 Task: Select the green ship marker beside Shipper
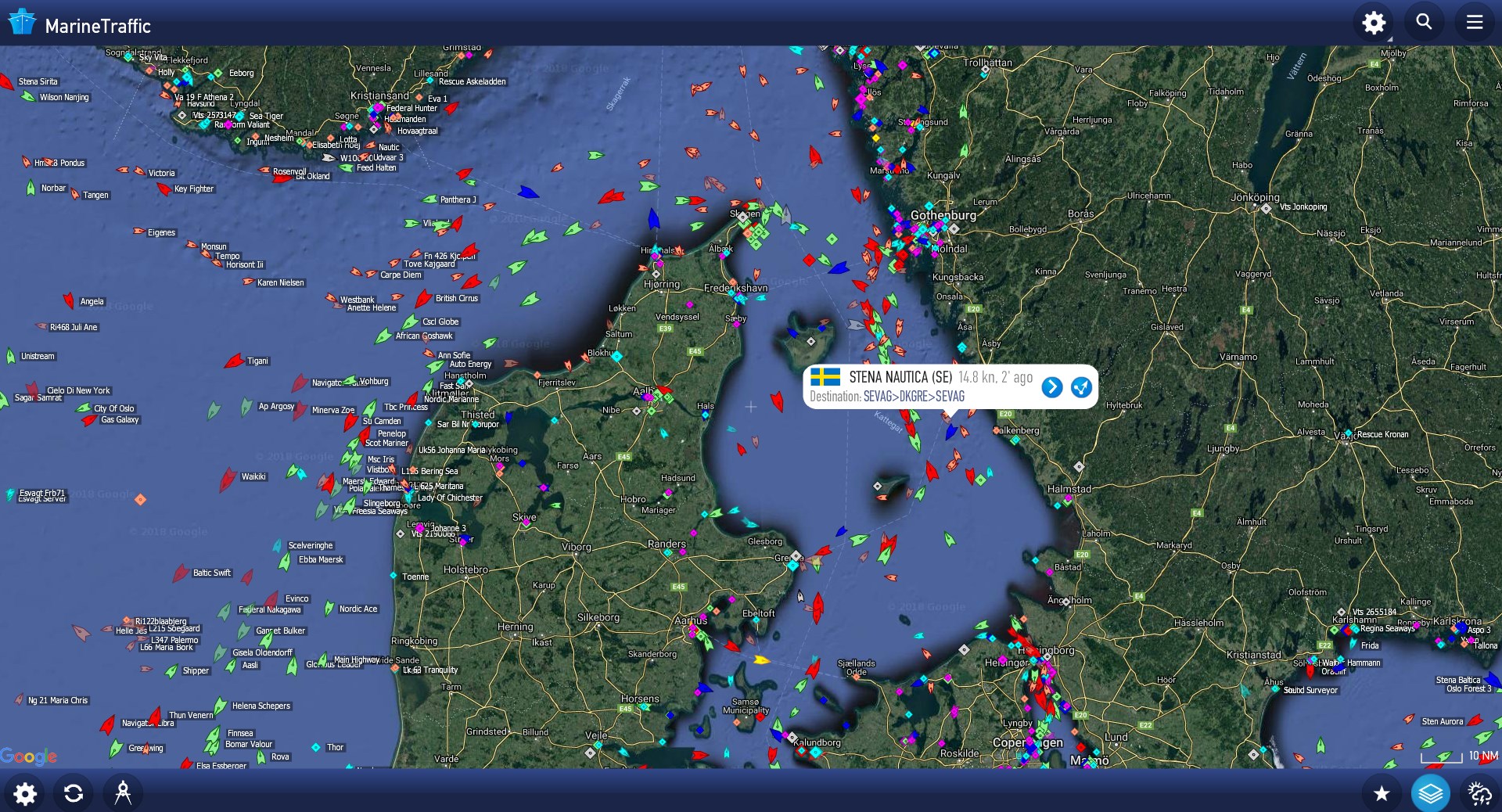[172, 671]
